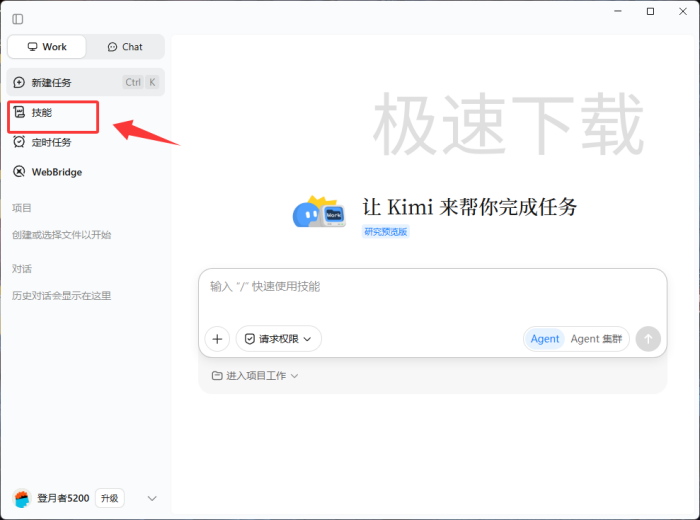
Task: Click the Kimi Work mascot logo
Action: tap(319, 212)
